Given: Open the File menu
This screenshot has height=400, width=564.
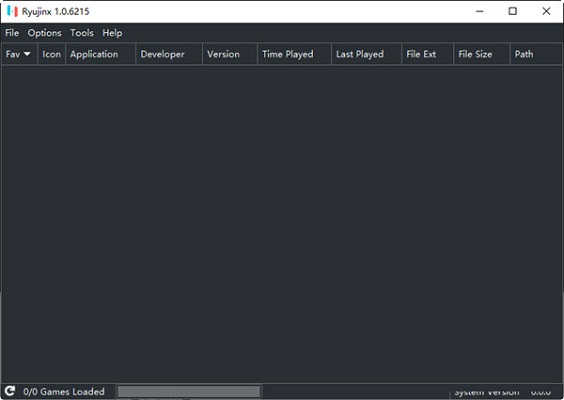Looking at the screenshot, I should pos(12,33).
